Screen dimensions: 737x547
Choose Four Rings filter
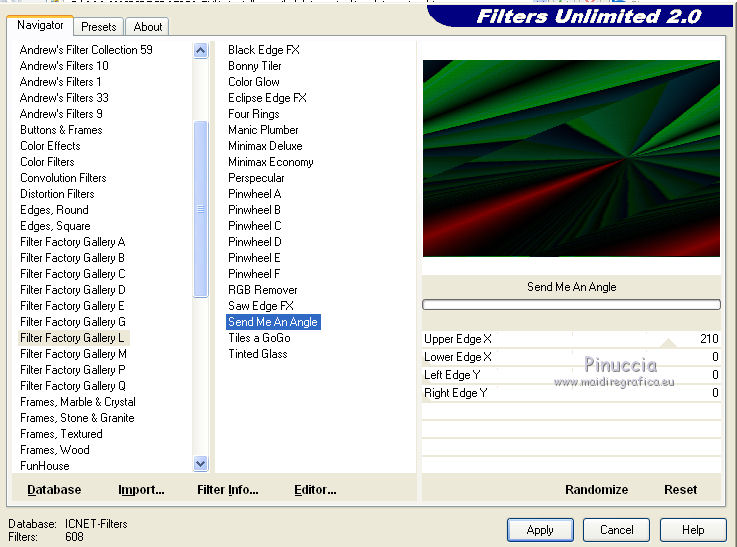point(254,114)
